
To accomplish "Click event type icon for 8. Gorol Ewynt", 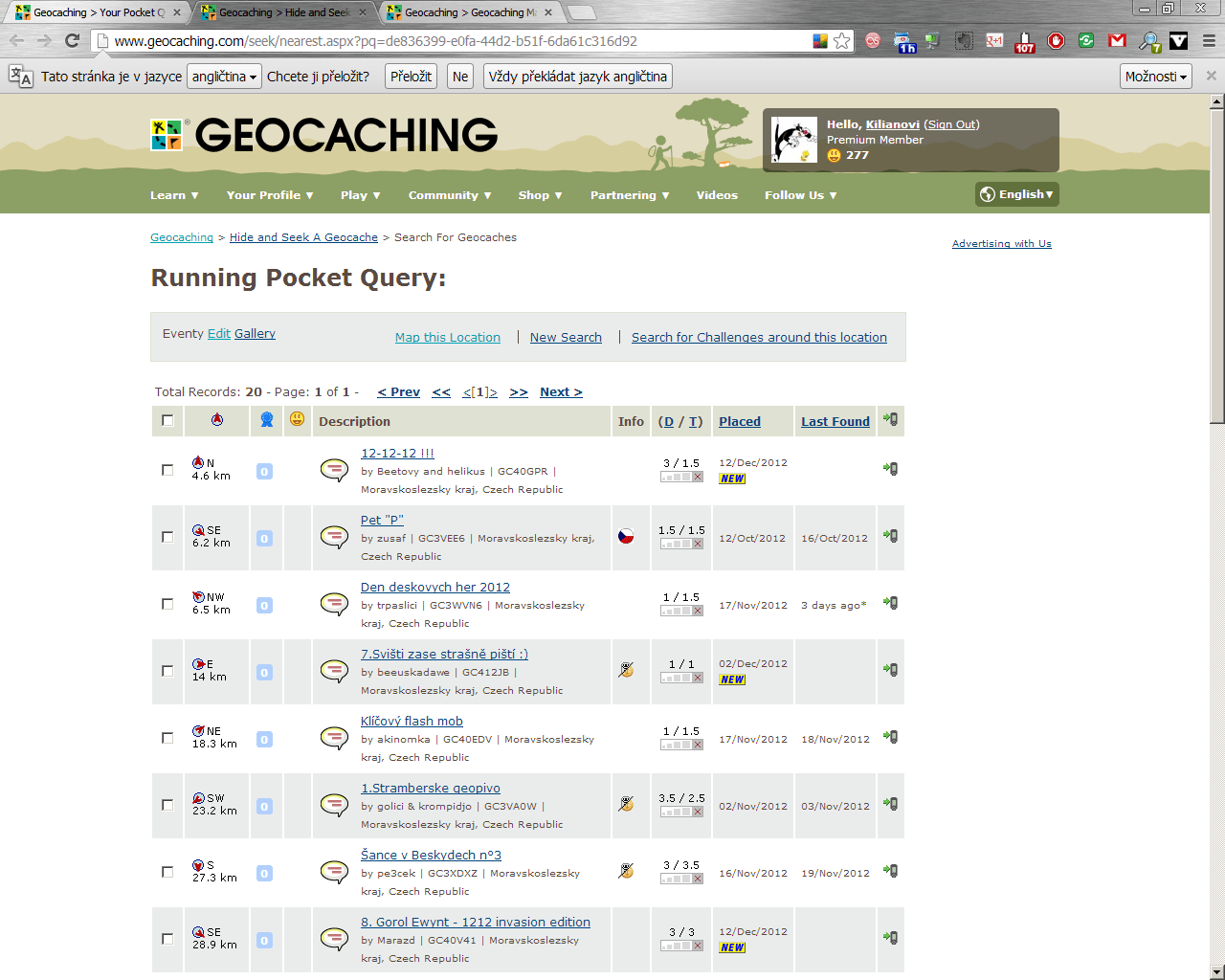I will pyautogui.click(x=334, y=939).
